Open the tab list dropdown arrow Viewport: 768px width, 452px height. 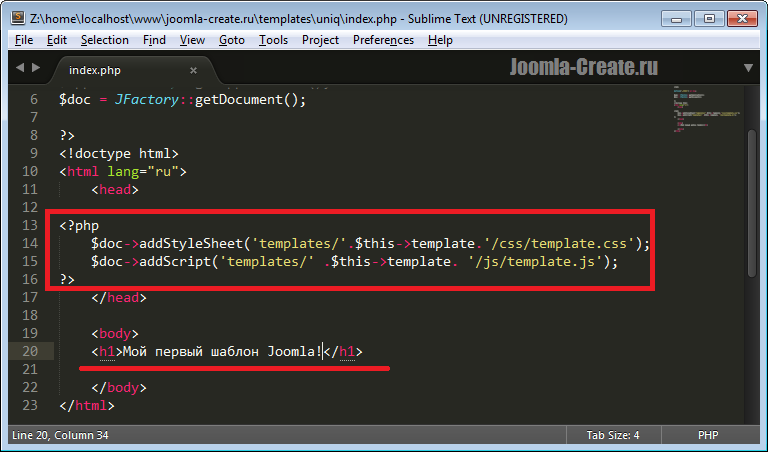(748, 68)
